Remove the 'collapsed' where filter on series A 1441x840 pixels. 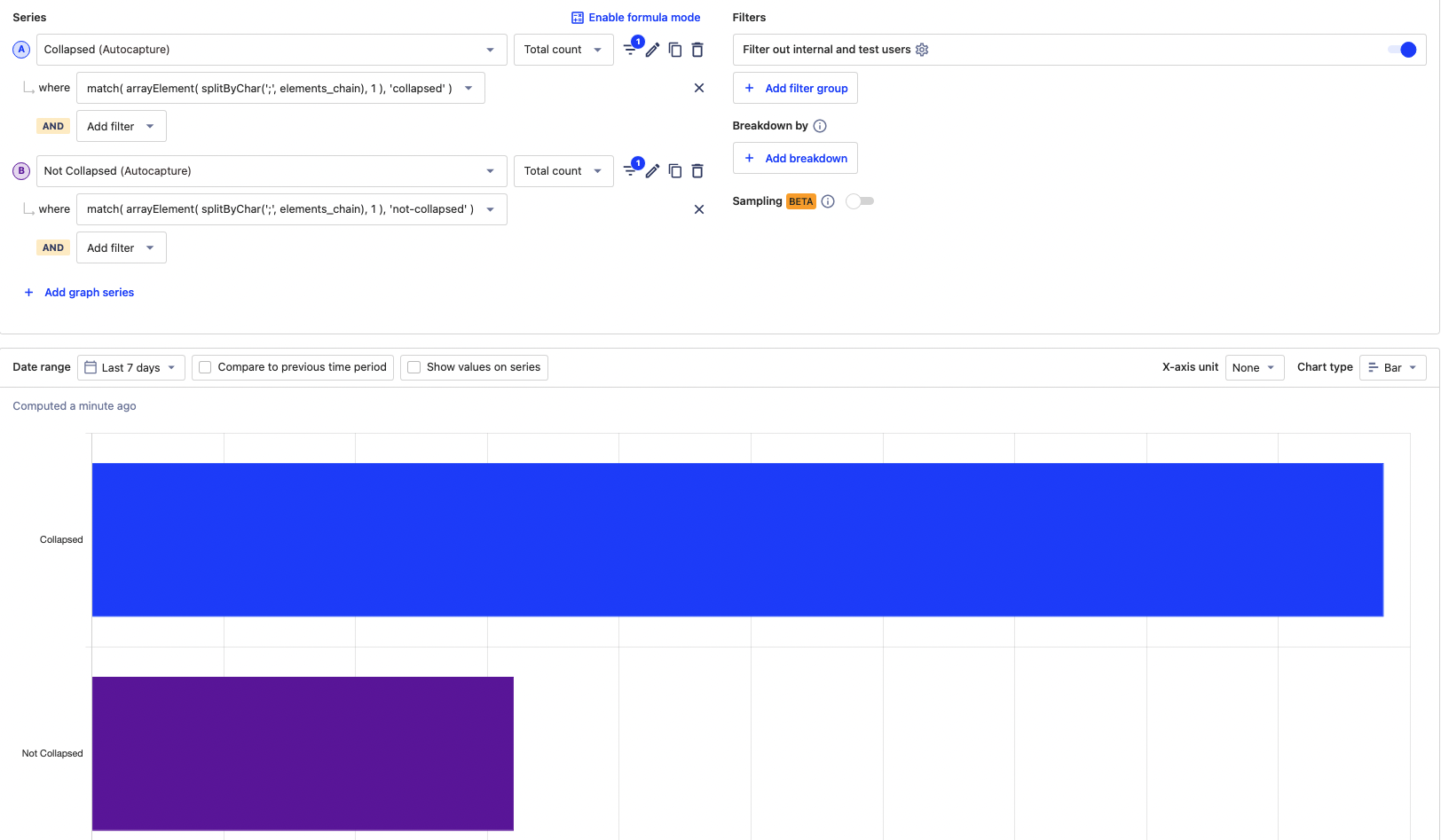point(699,88)
